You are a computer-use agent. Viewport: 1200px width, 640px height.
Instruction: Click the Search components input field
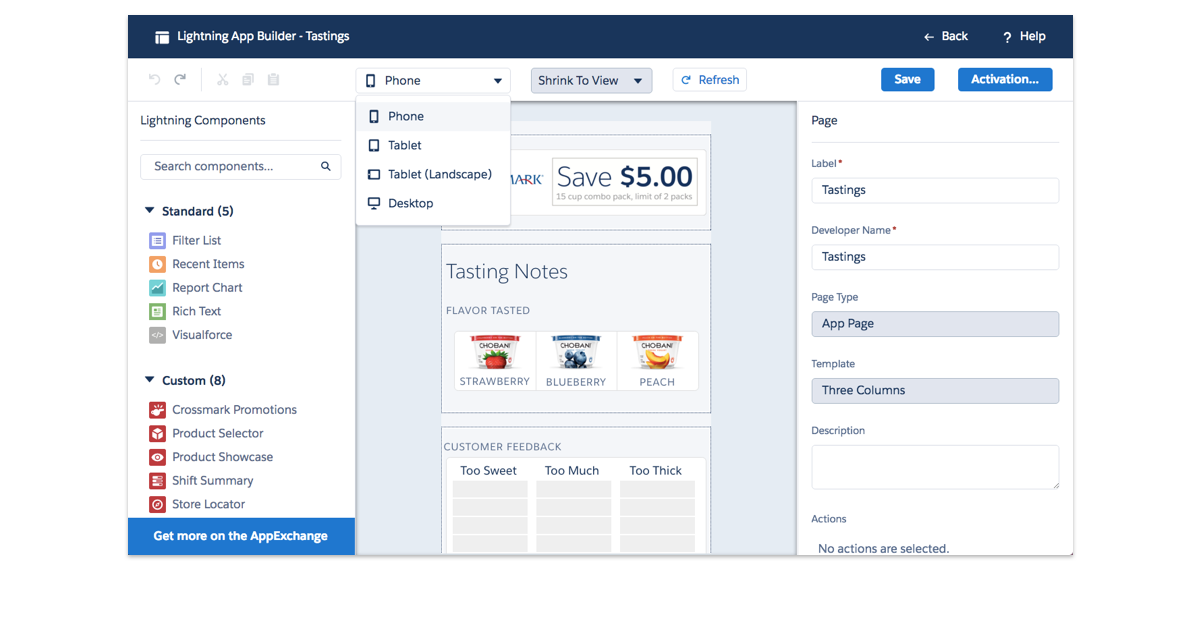tap(240, 167)
